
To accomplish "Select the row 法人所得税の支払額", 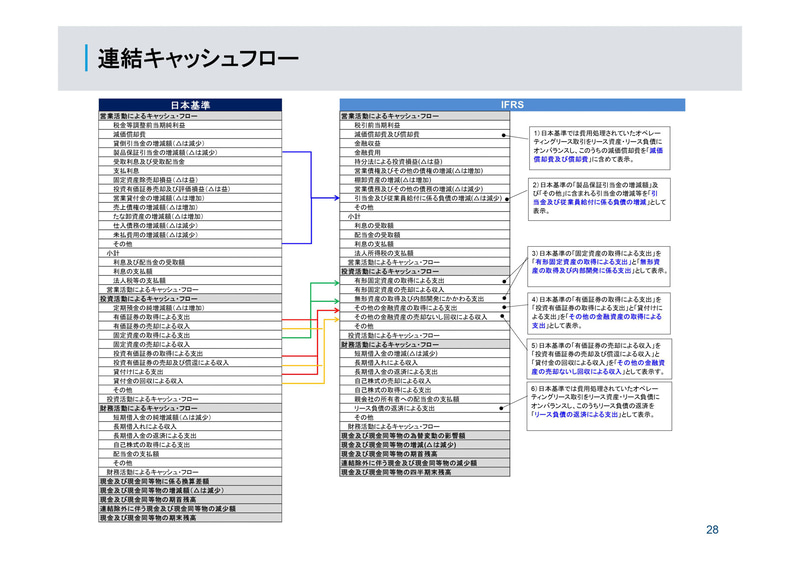I will [424, 253].
